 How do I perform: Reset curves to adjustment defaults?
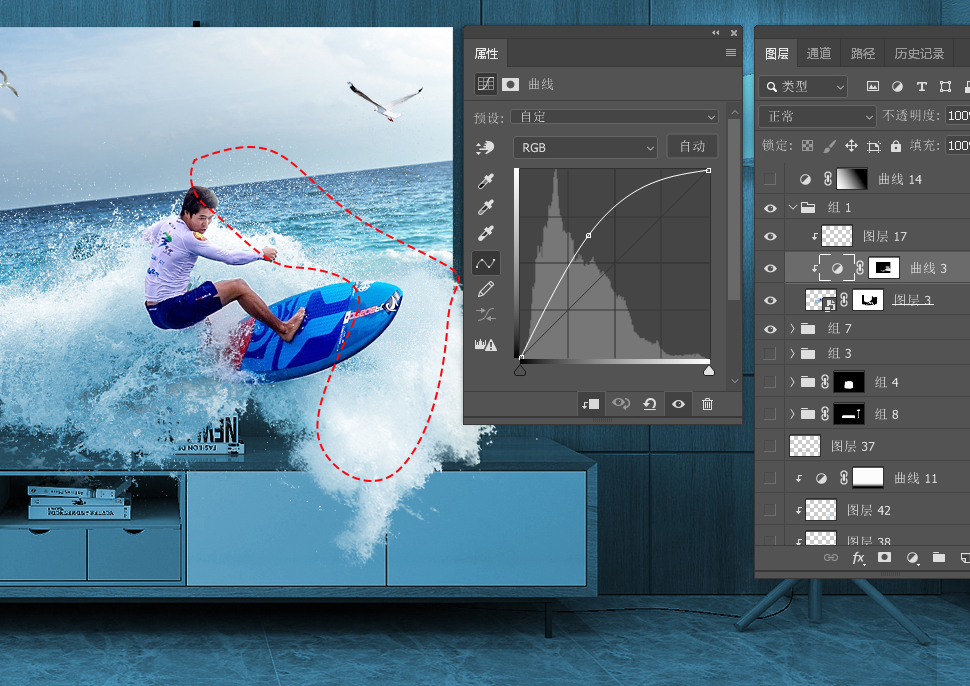[x=650, y=404]
